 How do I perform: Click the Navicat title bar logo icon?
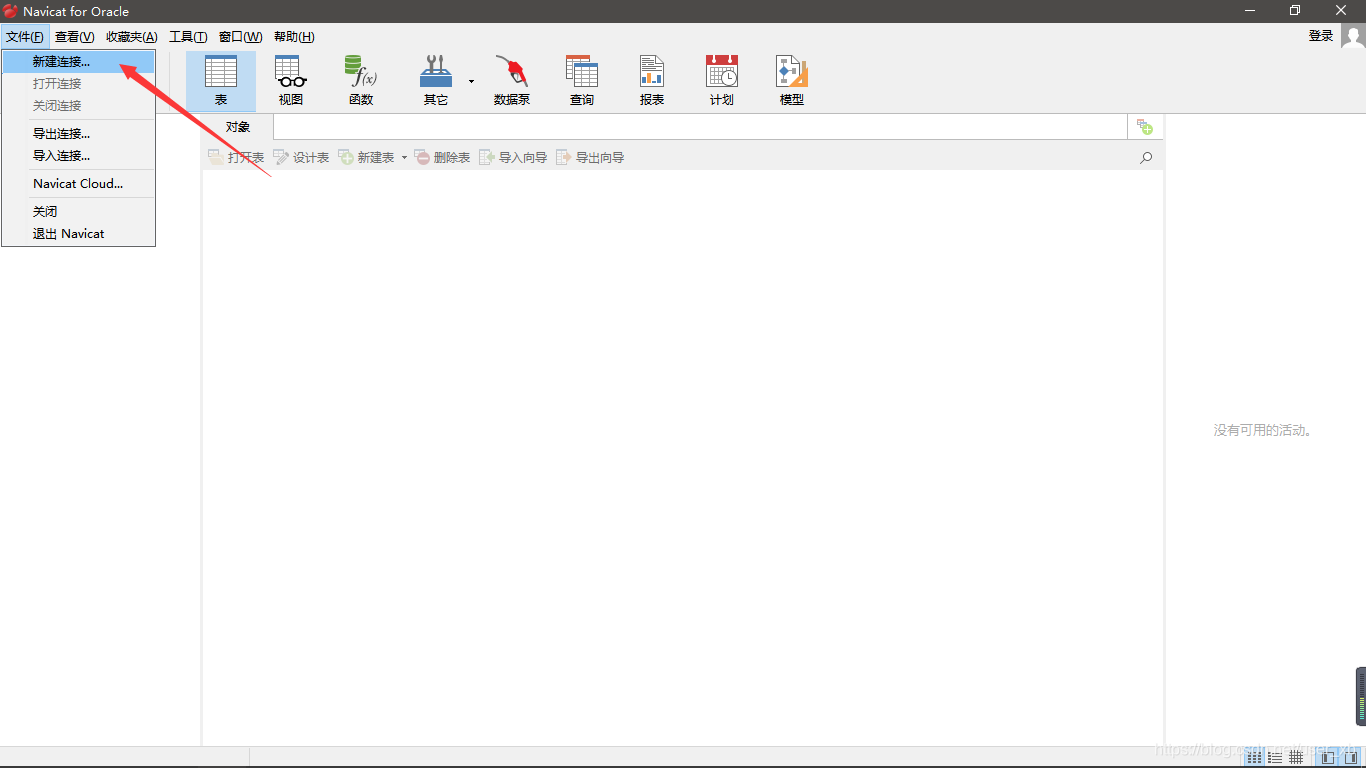coord(10,11)
